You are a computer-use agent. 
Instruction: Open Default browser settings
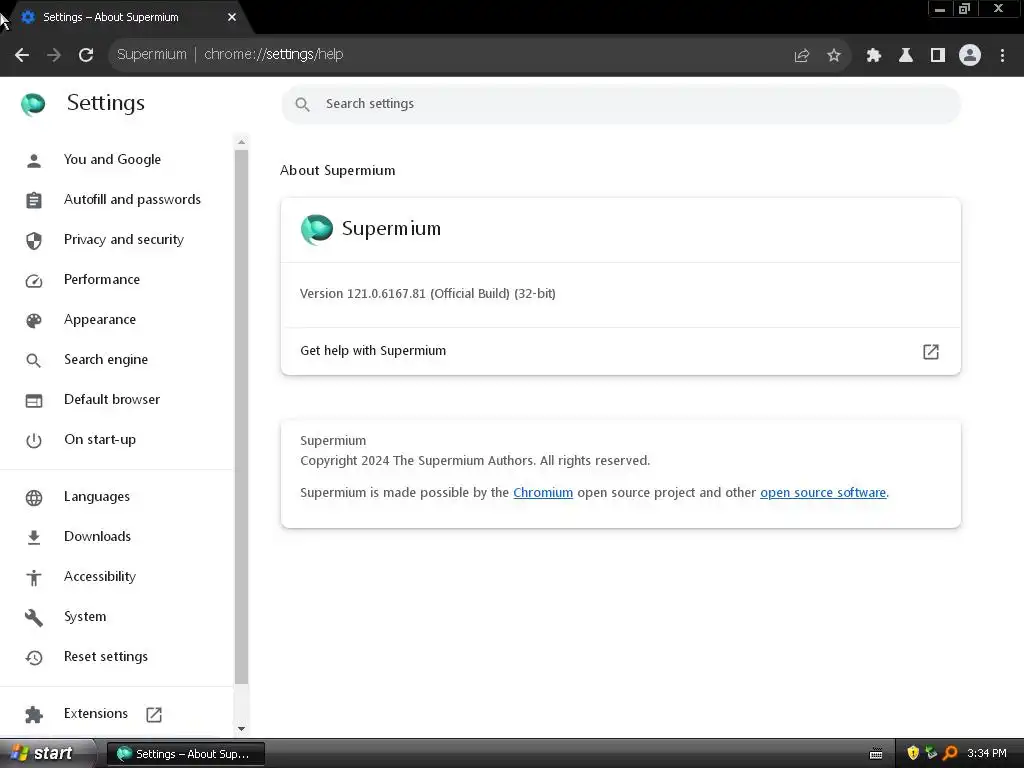pos(112,399)
